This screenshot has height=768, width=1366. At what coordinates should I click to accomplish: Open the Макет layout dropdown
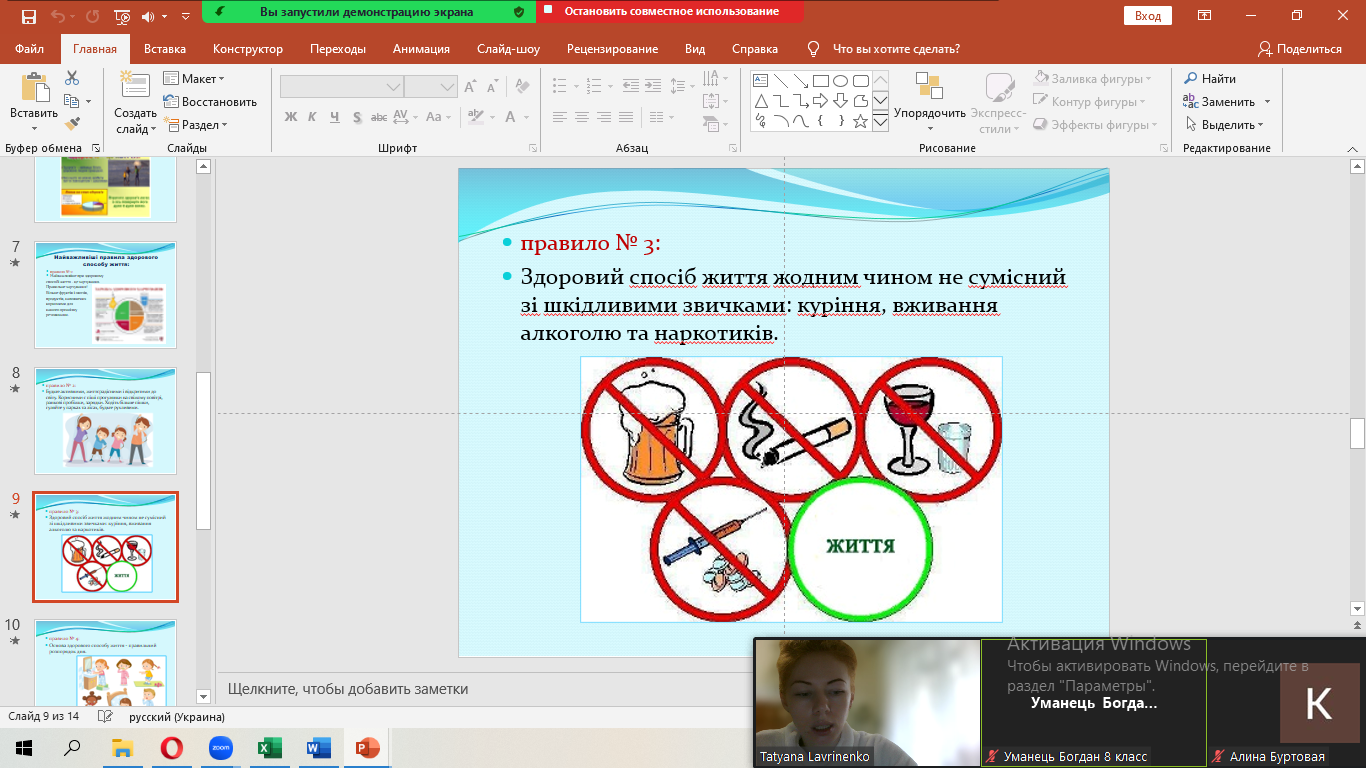(x=194, y=79)
